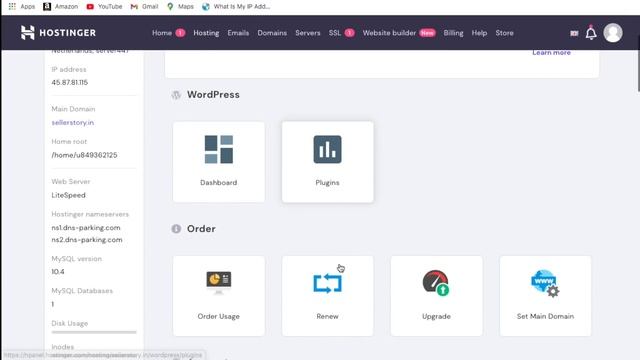Open the Order Usage card
The width and height of the screenshot is (640, 360).
[x=219, y=296]
